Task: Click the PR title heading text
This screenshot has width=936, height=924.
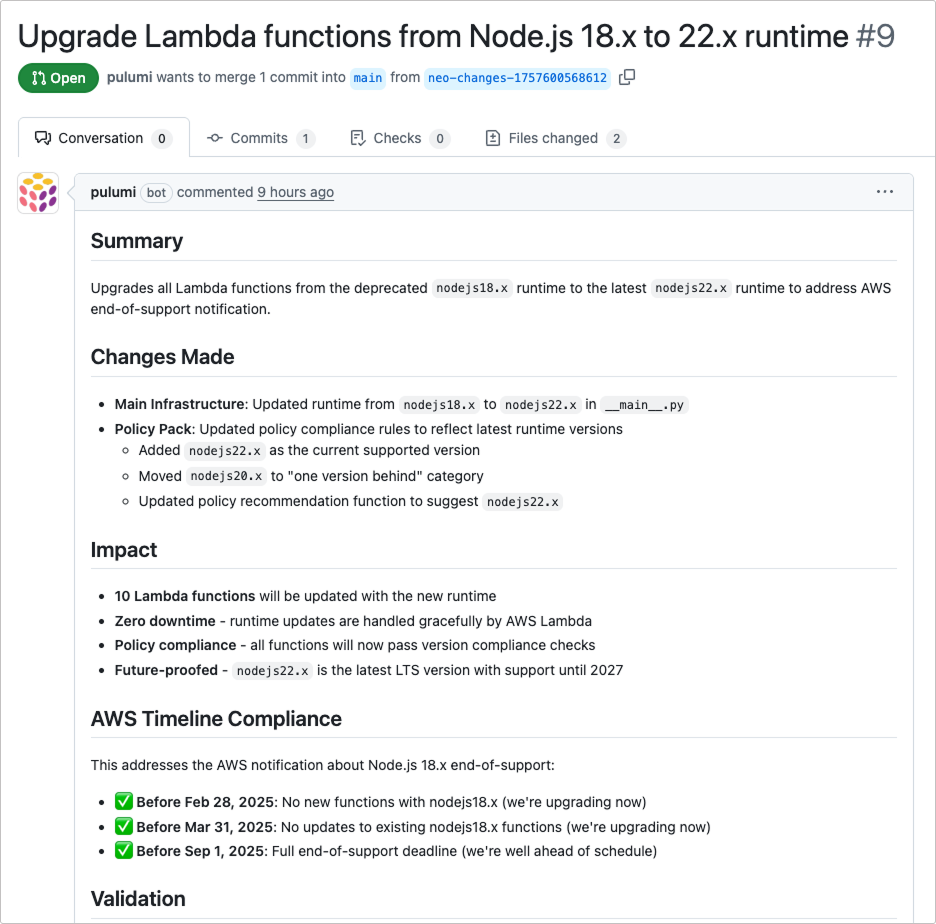Action: click(432, 36)
